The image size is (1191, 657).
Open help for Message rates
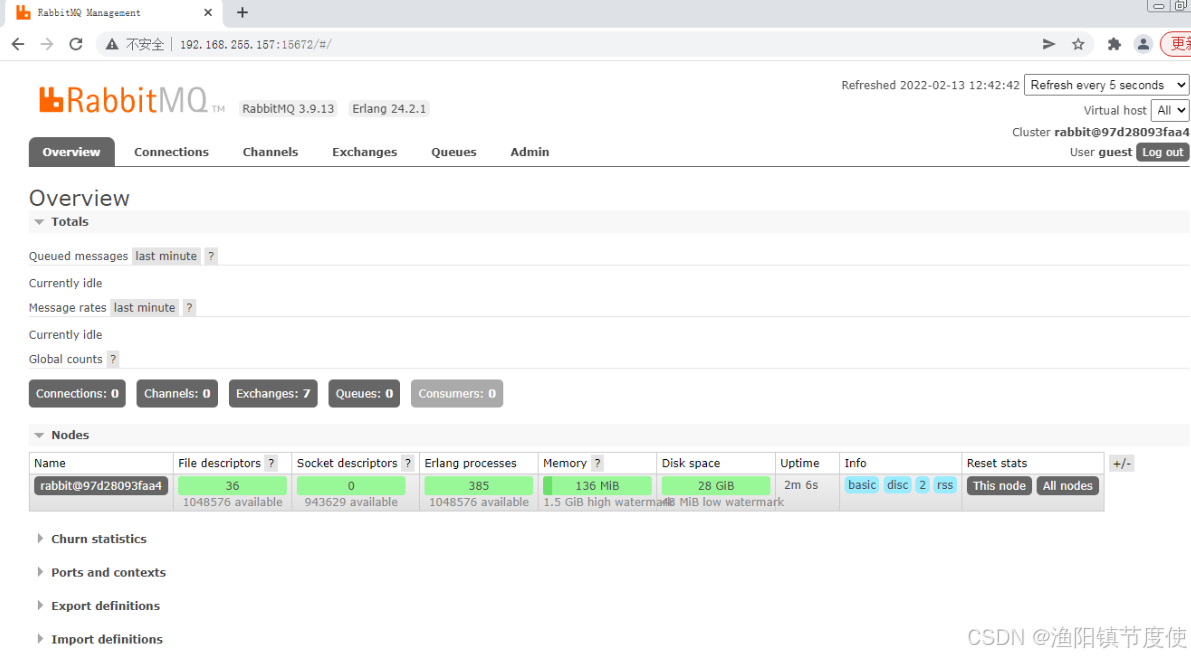point(189,308)
